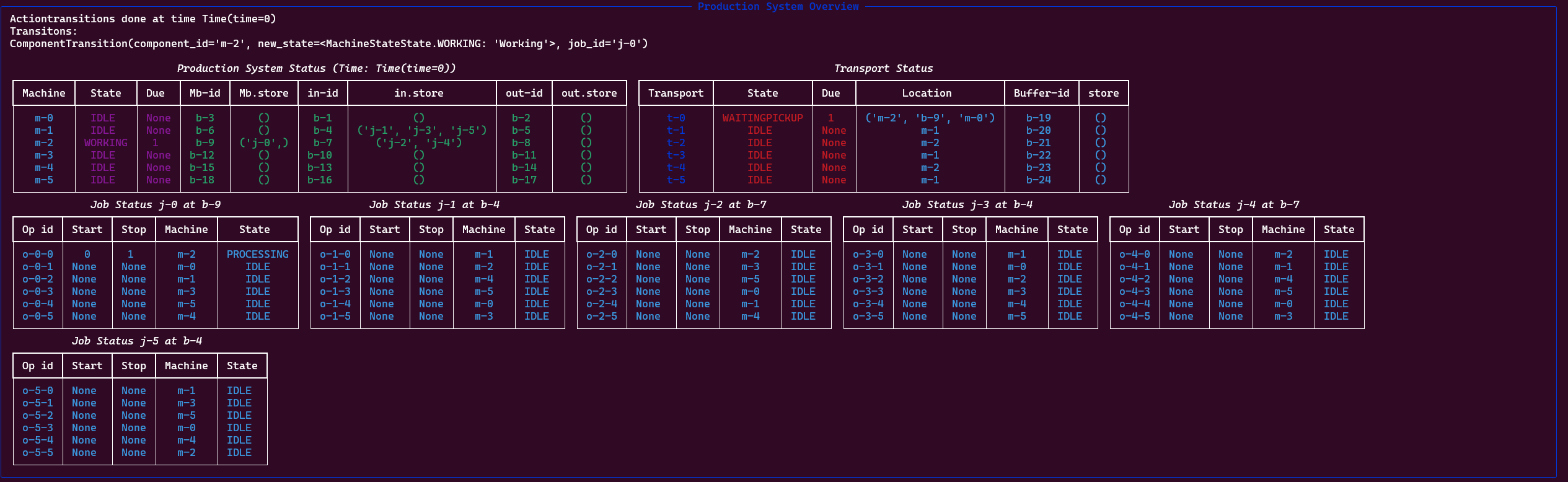Screen dimensions: 1568x482
Task: Select out-id cell b-17
Action: point(524,180)
